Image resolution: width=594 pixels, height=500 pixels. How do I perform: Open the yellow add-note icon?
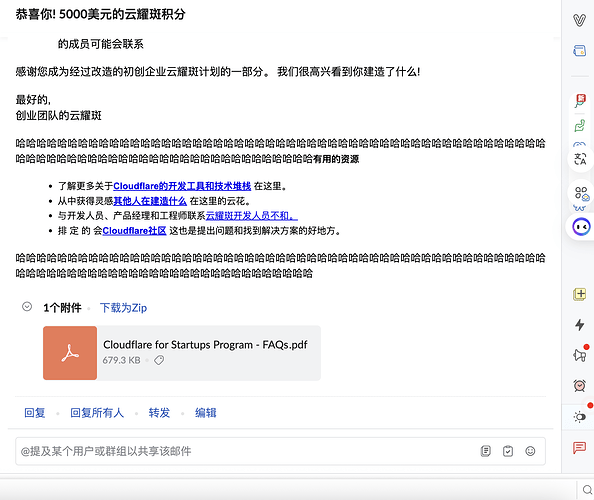[580, 294]
